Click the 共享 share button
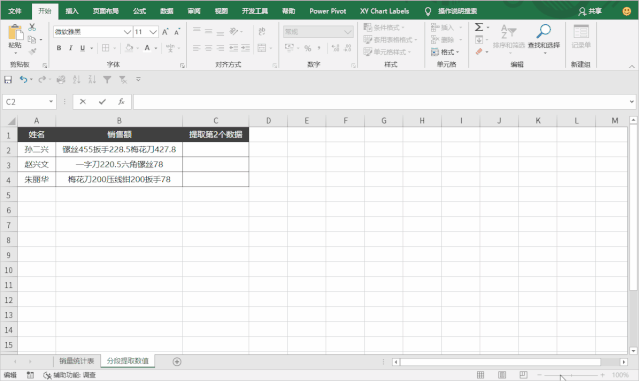The width and height of the screenshot is (639, 381). coord(590,11)
